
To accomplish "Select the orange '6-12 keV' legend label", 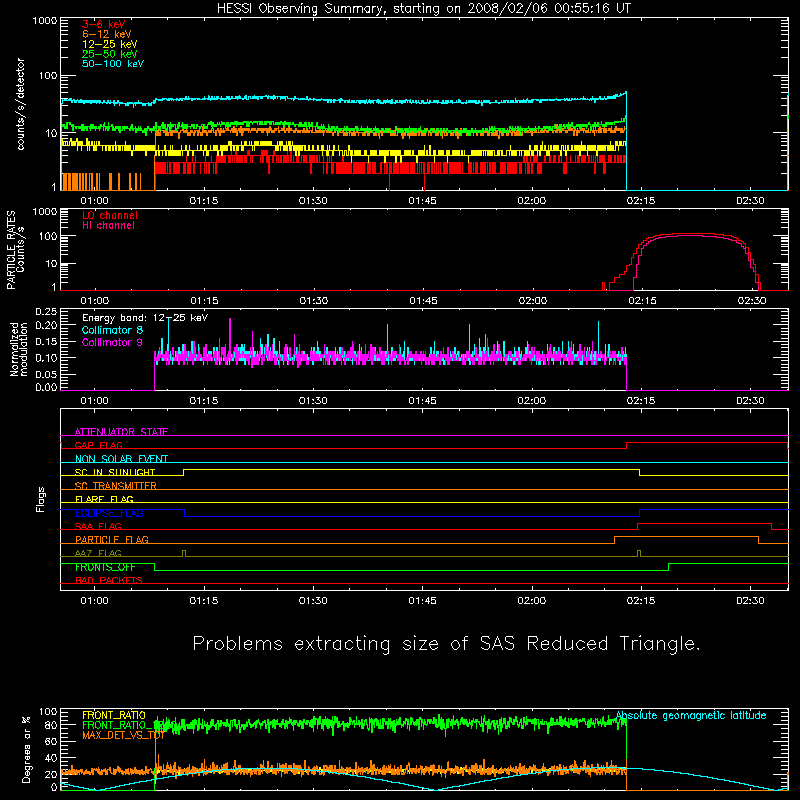I will (x=107, y=34).
